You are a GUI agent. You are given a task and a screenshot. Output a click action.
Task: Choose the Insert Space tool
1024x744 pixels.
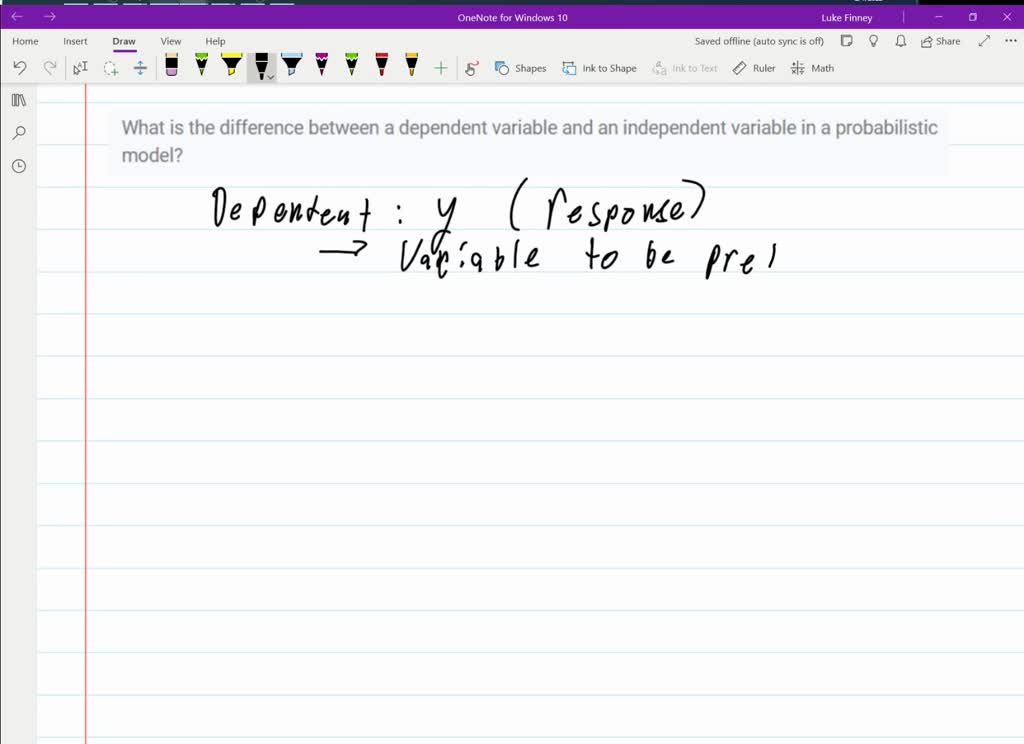point(140,68)
